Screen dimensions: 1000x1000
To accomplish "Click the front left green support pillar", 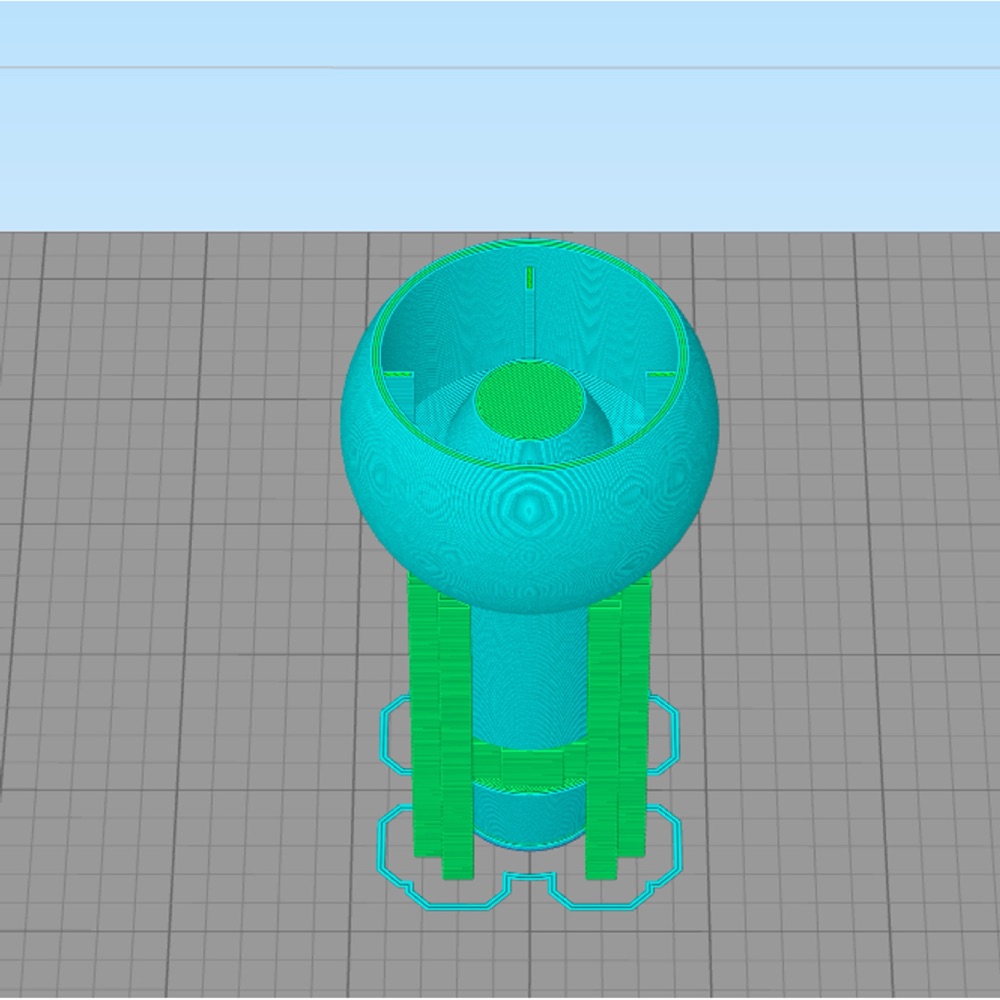I will (457, 737).
